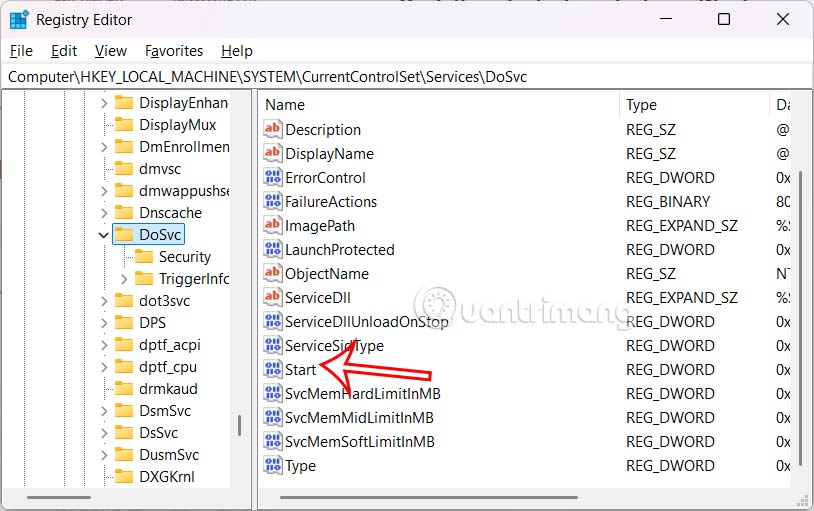Click the ImagePath string value icon
814x511 pixels.
(x=273, y=225)
